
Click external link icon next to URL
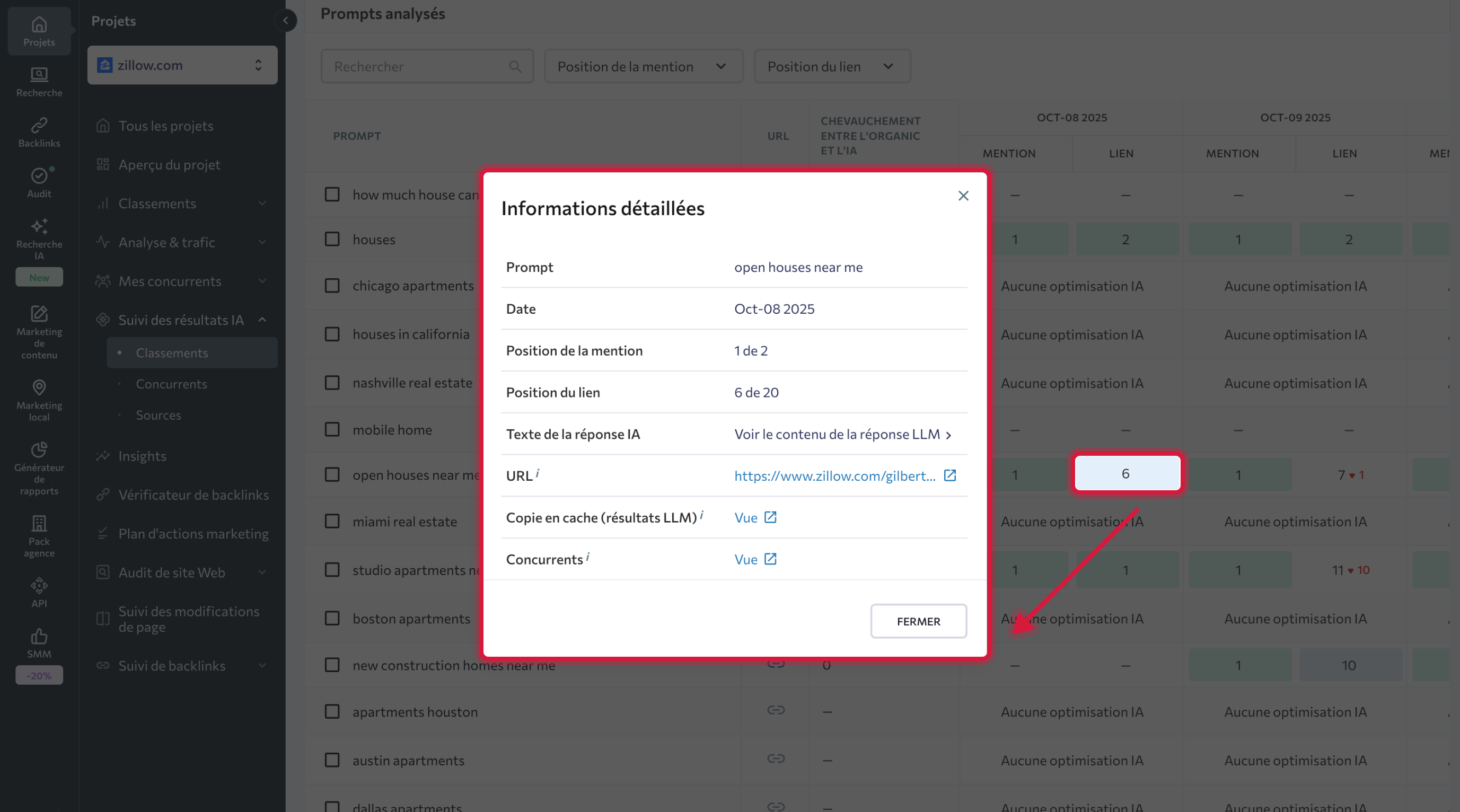coord(949,475)
